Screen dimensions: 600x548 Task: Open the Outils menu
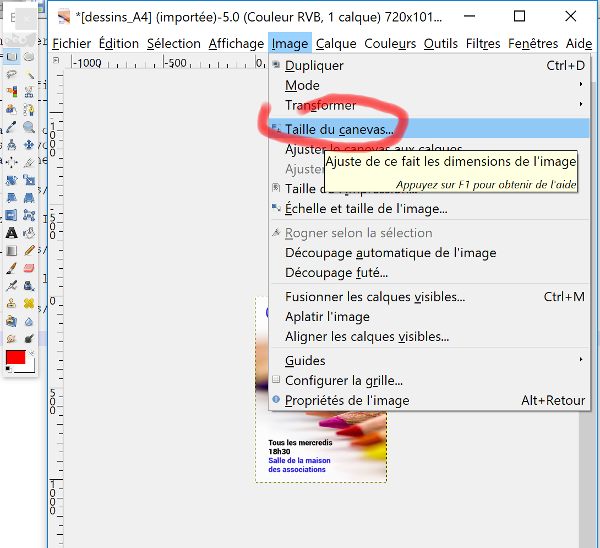tap(440, 44)
